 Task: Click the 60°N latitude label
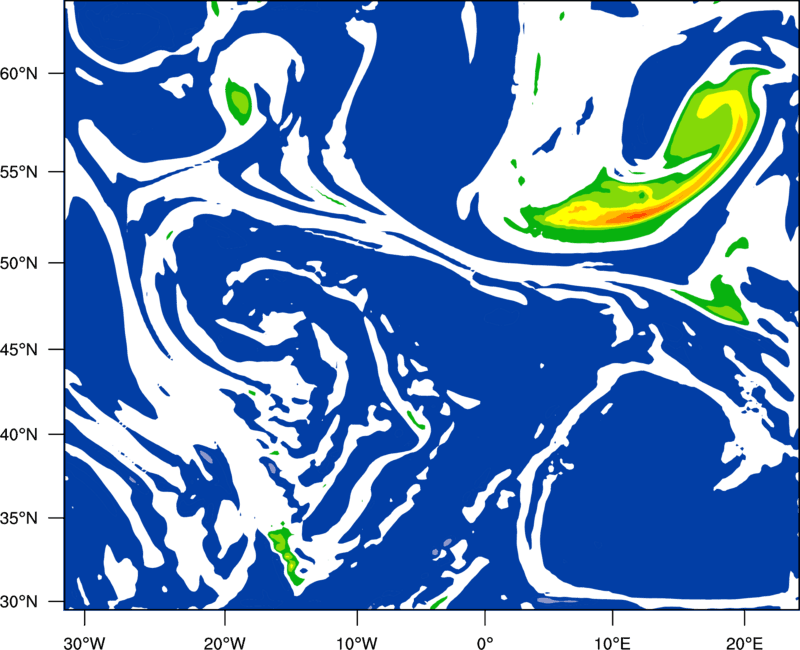19,73
